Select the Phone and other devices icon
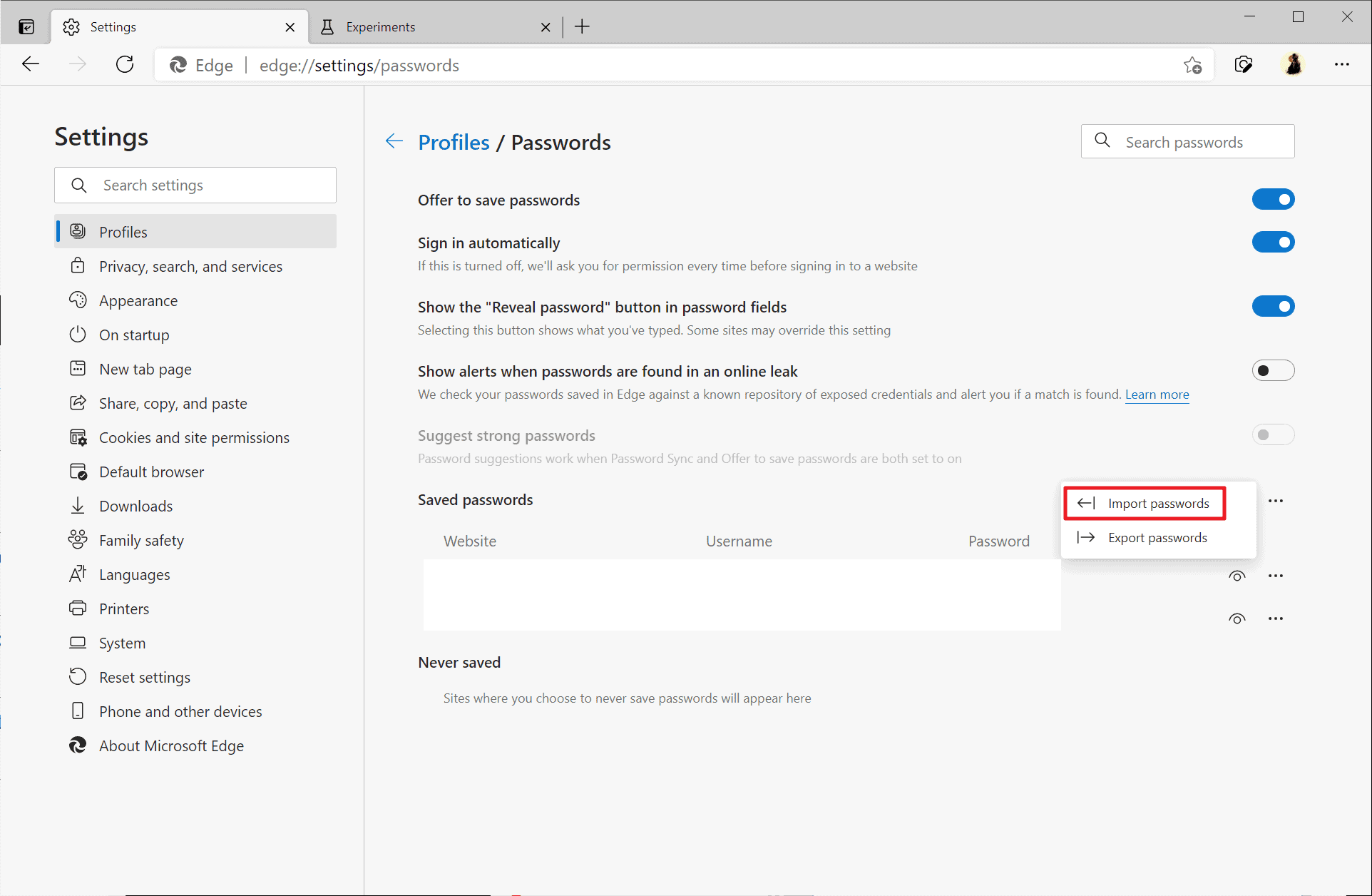This screenshot has height=896, width=1372. click(x=78, y=711)
